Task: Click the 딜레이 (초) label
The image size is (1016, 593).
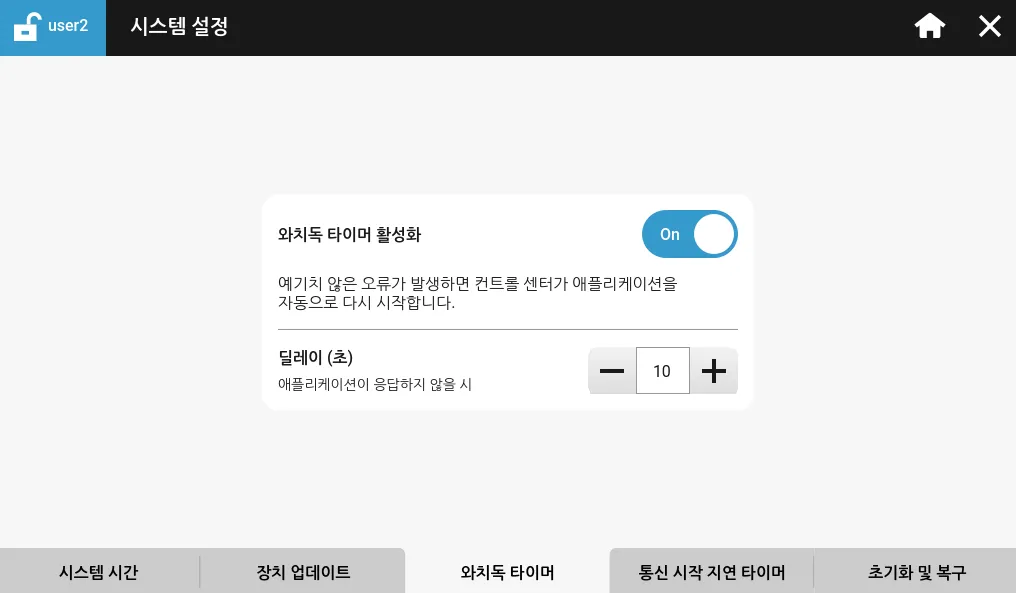Action: [315, 358]
